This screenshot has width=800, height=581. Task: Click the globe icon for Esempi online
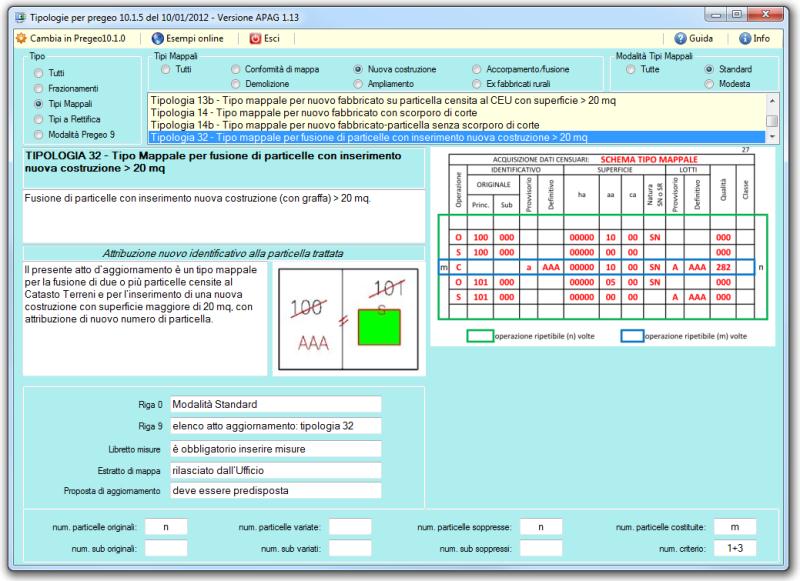click(x=158, y=38)
